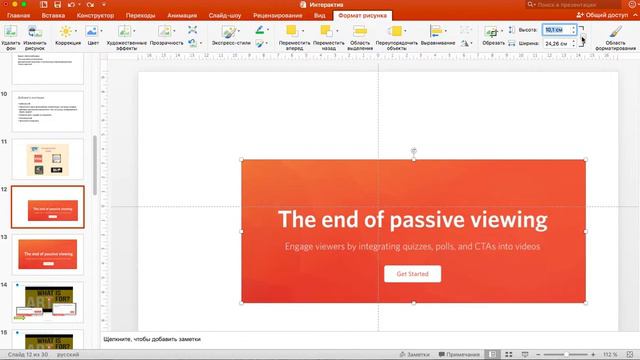The height and width of the screenshot is (360, 640).
Task: Click the notes area 'Щелкните, чтобы добавить заметки'
Action: [x=152, y=339]
